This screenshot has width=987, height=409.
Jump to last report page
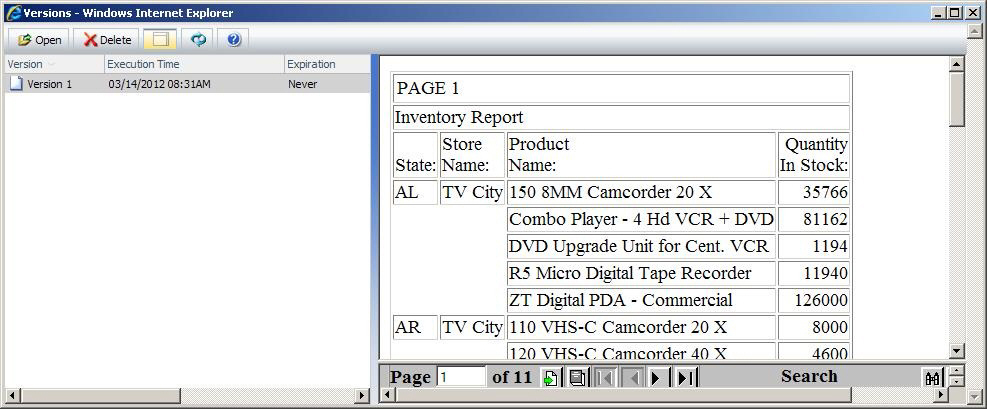[x=685, y=378]
